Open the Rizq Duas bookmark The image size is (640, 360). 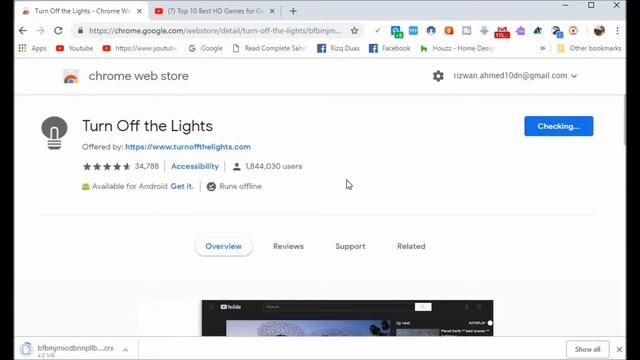(x=339, y=48)
